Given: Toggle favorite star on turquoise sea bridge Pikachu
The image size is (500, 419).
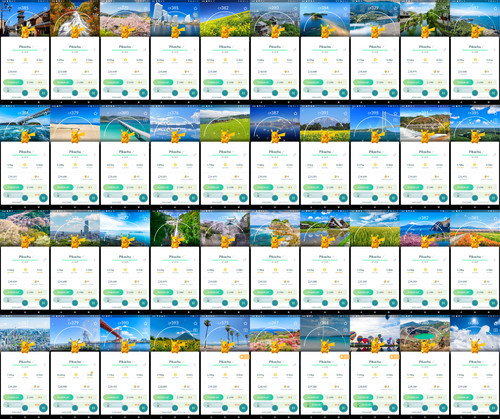Looking at the screenshot, I should point(146,113).
